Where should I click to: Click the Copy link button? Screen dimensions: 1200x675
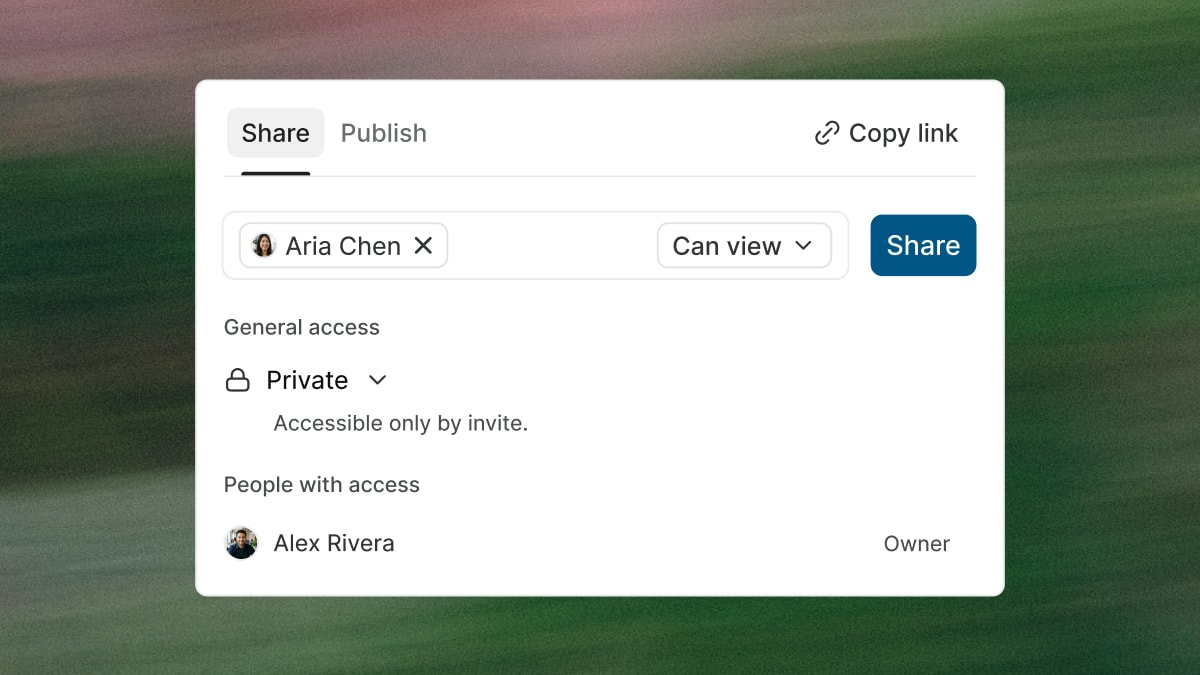pos(887,133)
